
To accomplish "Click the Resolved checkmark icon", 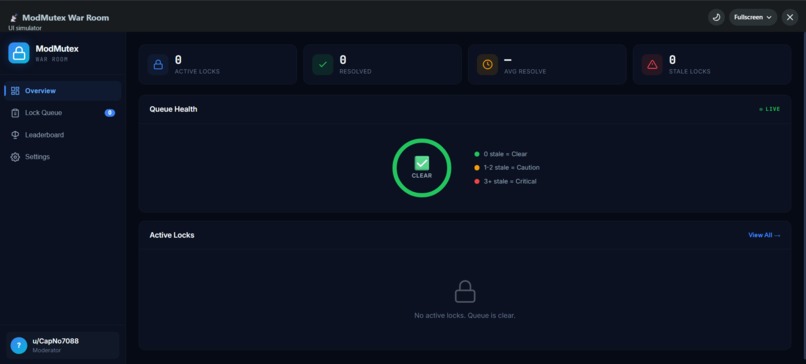I will tap(323, 65).
